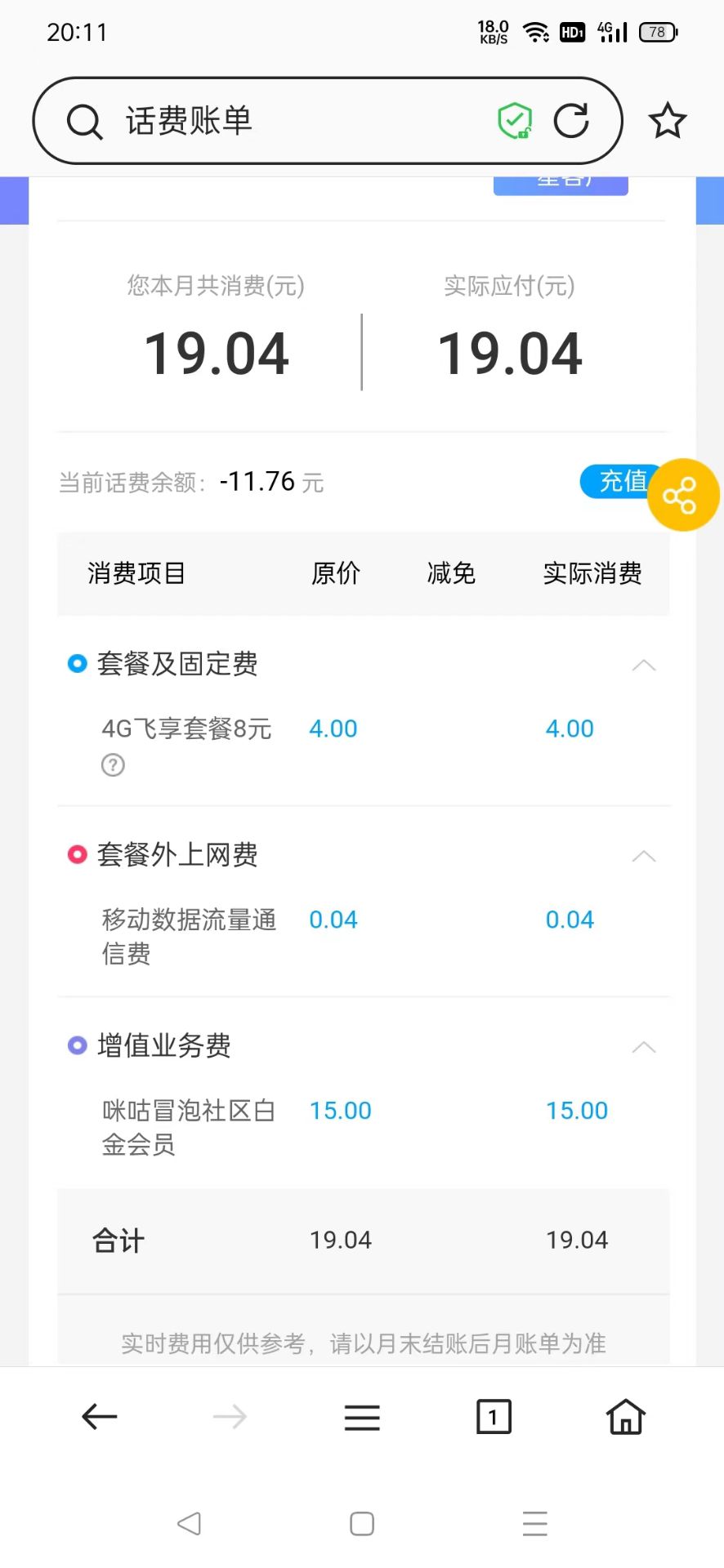This screenshot has width=724, height=1568.
Task: Tap the Android recent apps button
Action: (x=535, y=1523)
